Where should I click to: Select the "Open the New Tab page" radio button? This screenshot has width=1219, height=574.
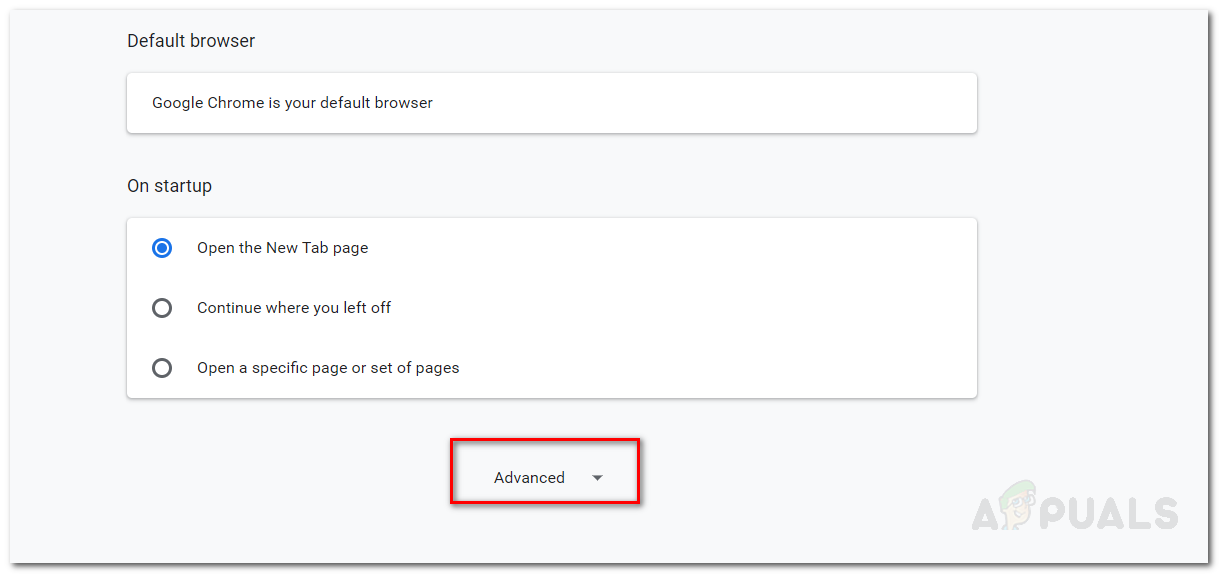pyautogui.click(x=162, y=248)
